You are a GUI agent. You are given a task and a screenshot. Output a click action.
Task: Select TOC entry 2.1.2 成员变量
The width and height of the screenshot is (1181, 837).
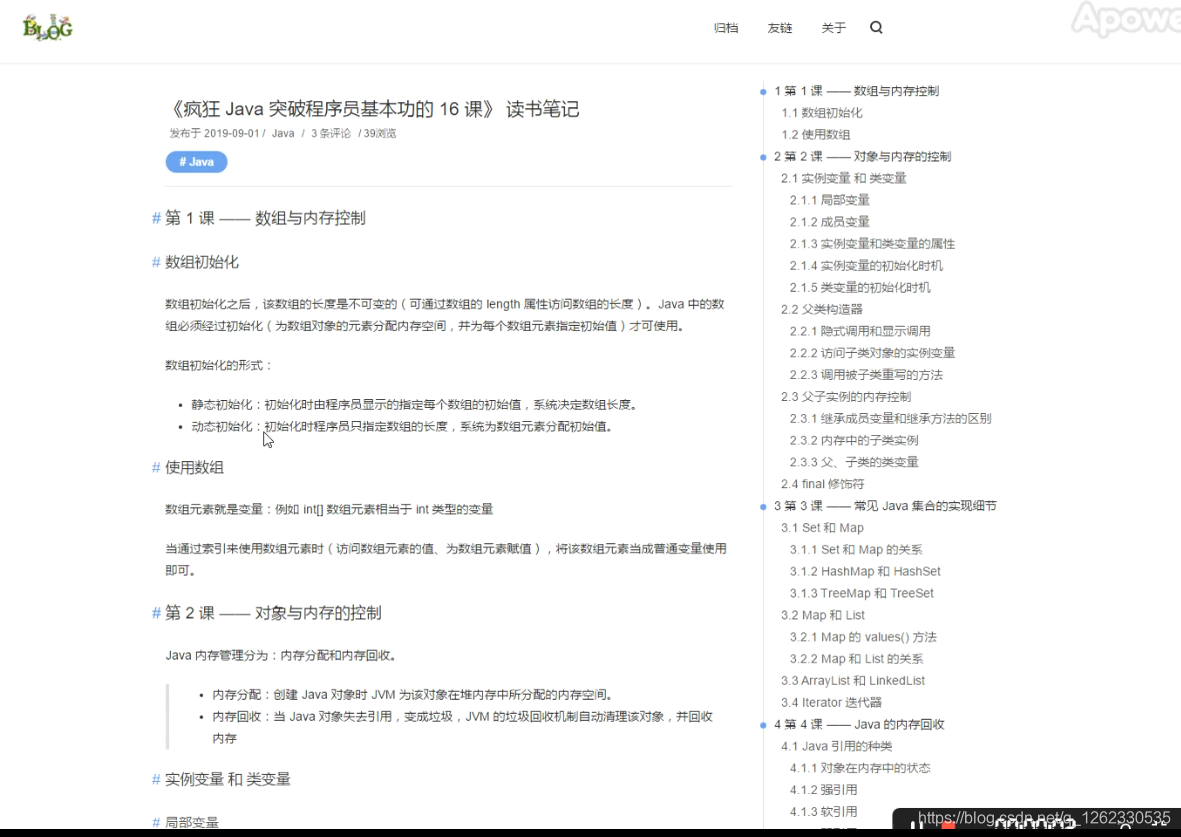[830, 222]
